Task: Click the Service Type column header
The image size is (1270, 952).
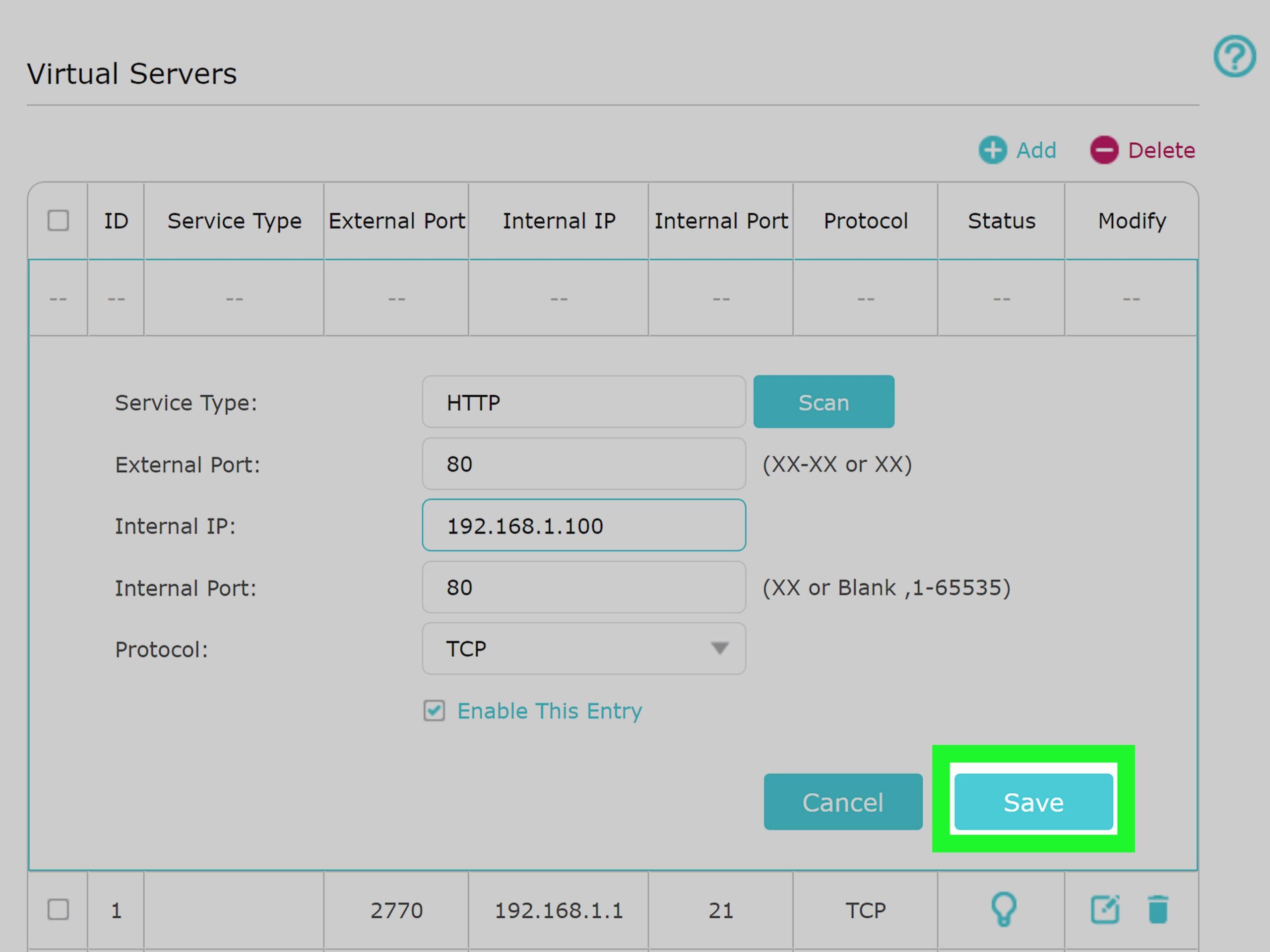Action: 234,222
